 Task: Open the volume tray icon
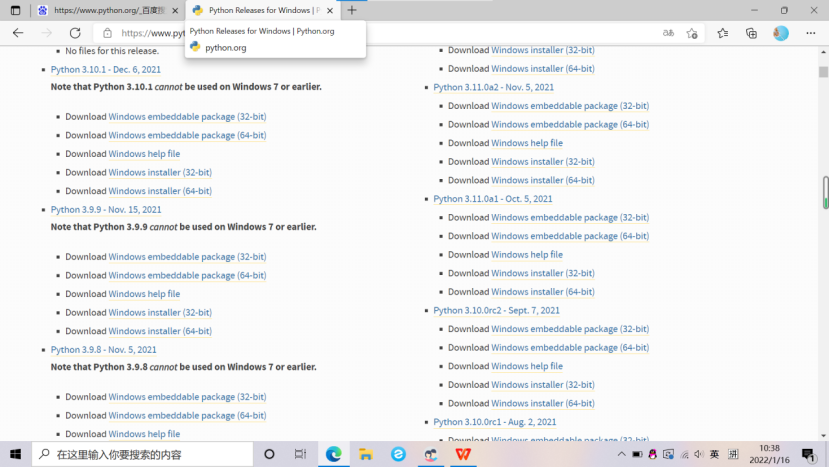point(699,454)
